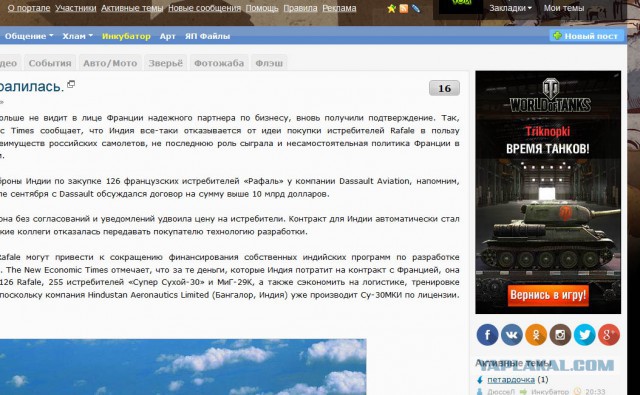
Task: Expand the Закладки dropdown
Action: (x=510, y=8)
